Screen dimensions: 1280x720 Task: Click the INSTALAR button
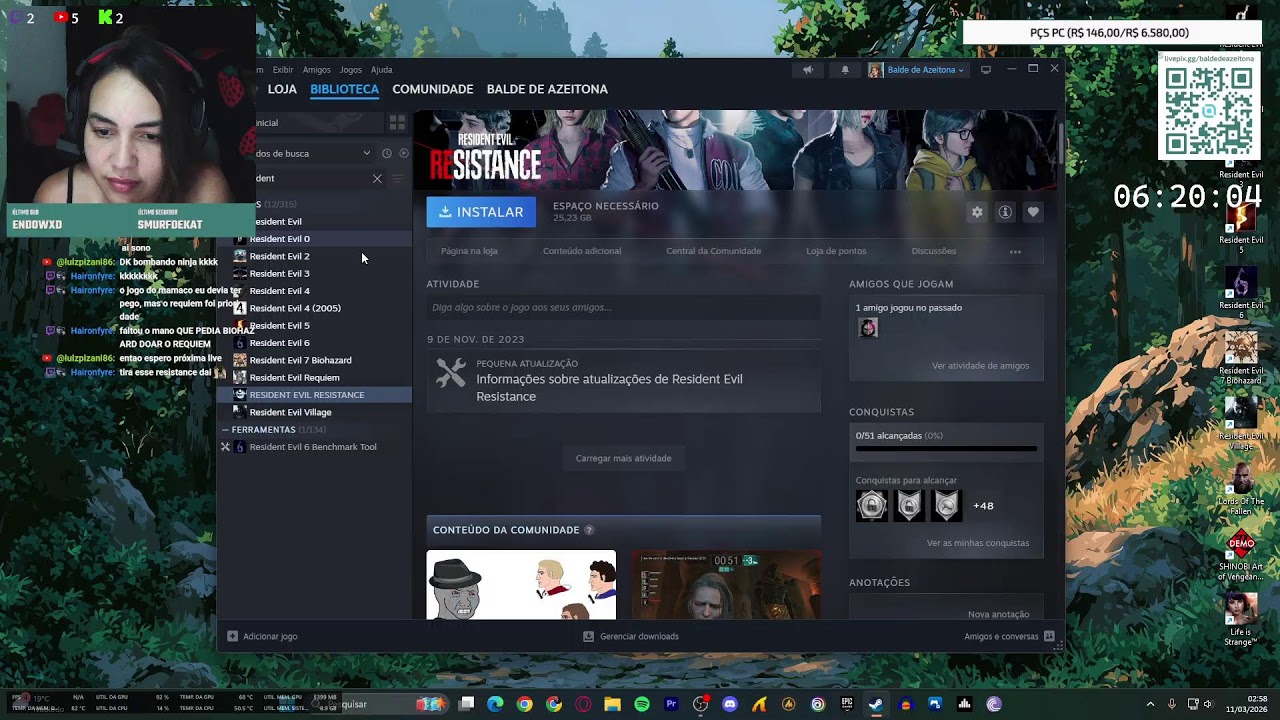481,212
